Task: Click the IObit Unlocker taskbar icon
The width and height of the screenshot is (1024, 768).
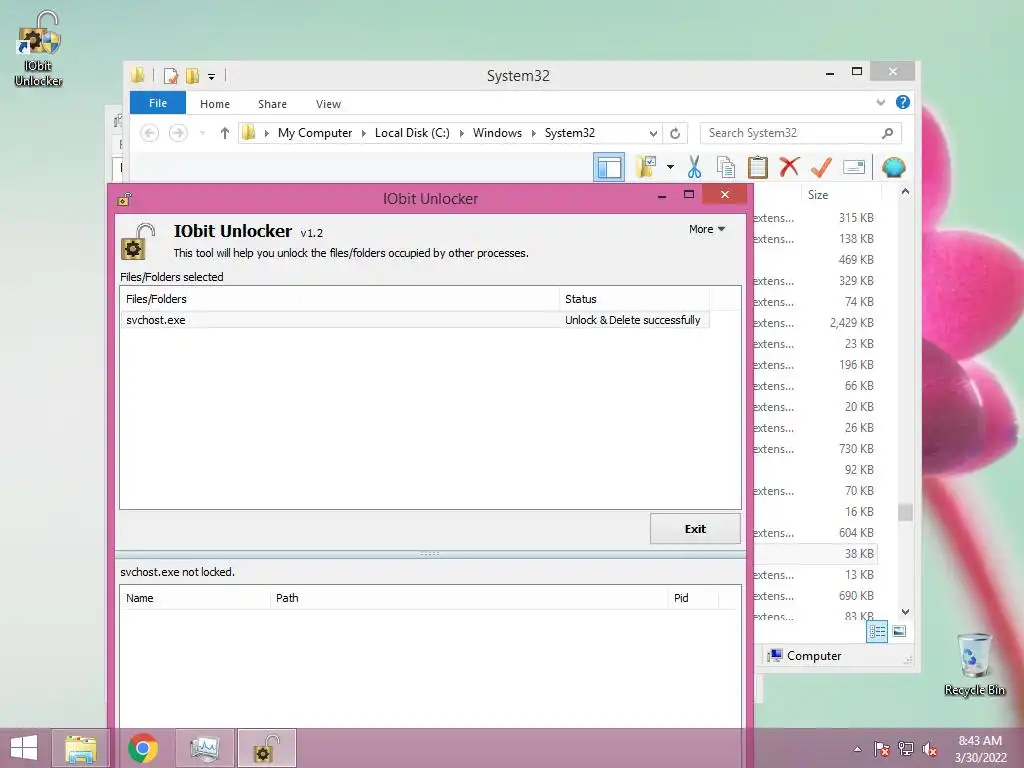Action: tap(266, 748)
